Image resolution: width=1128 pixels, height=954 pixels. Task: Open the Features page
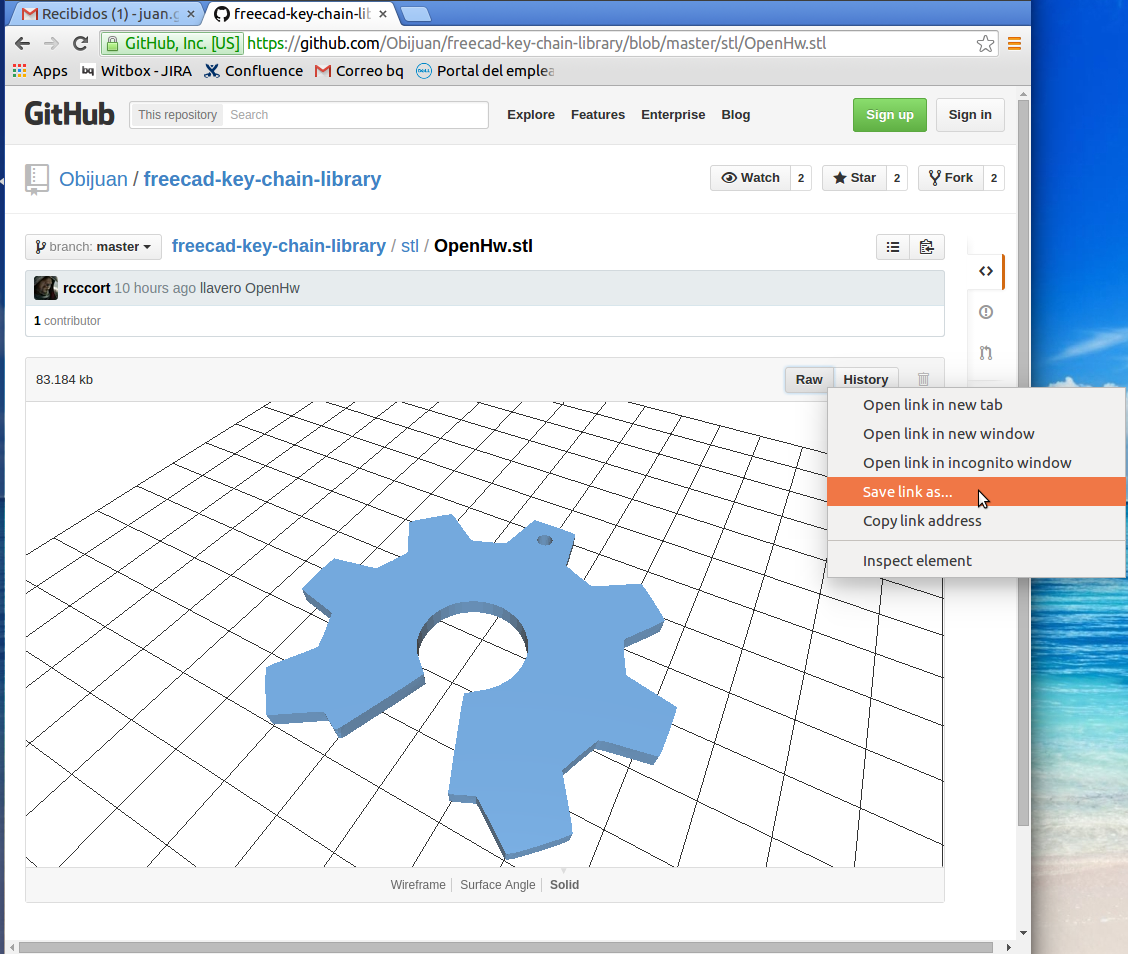598,114
